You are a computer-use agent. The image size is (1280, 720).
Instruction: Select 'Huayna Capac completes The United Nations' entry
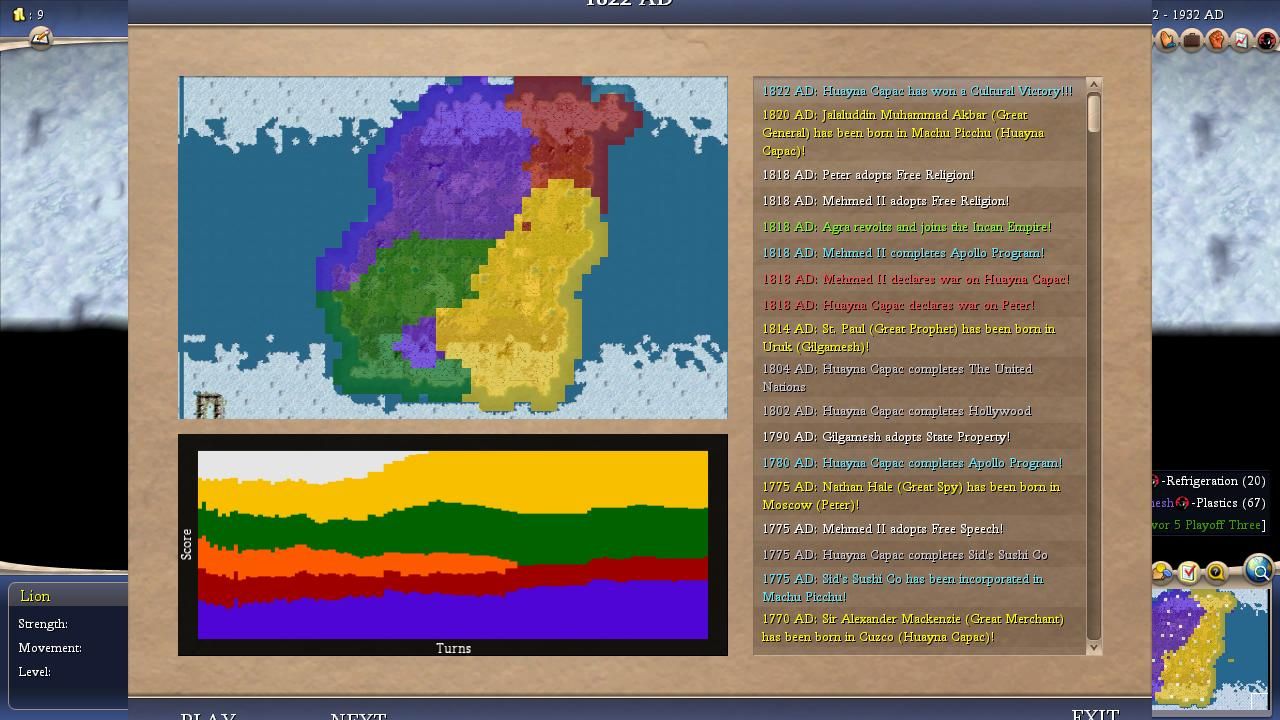918,378
